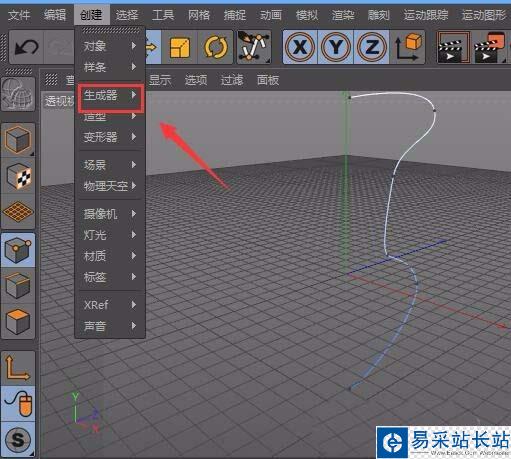Expand the 材质 submenu

pos(110,256)
